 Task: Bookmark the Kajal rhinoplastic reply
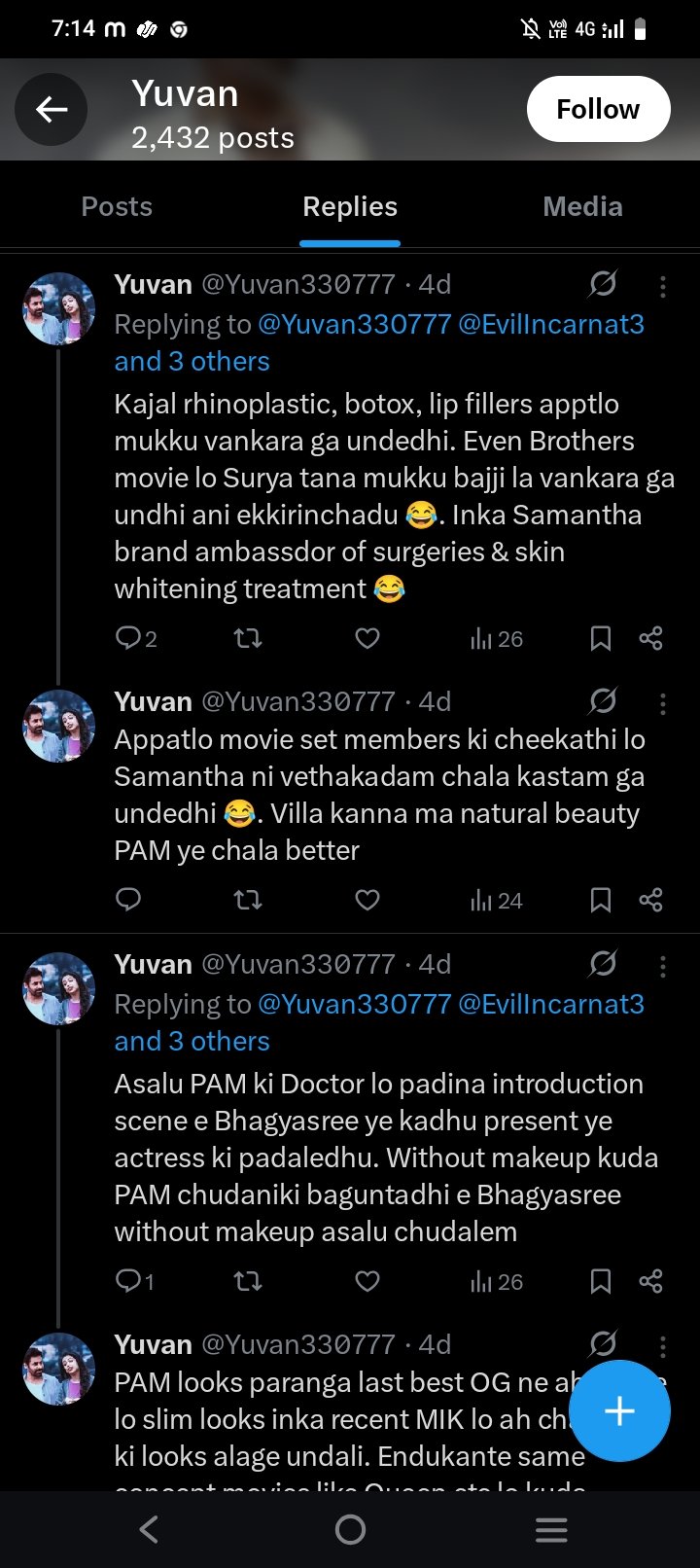(x=601, y=638)
